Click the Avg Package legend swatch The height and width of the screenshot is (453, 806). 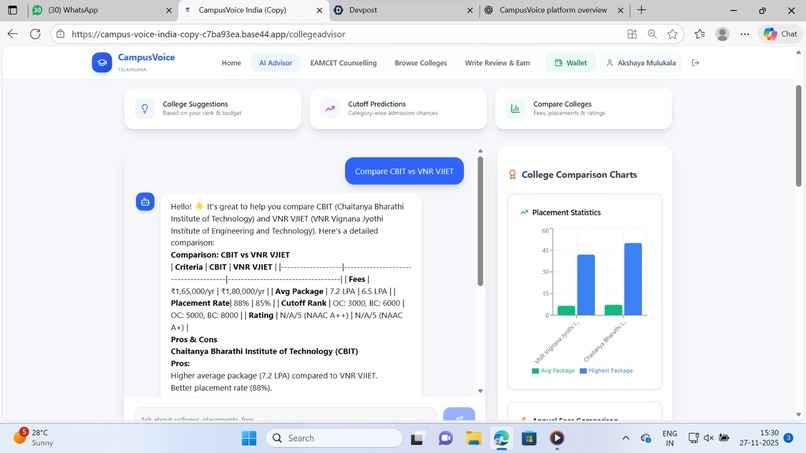point(535,371)
